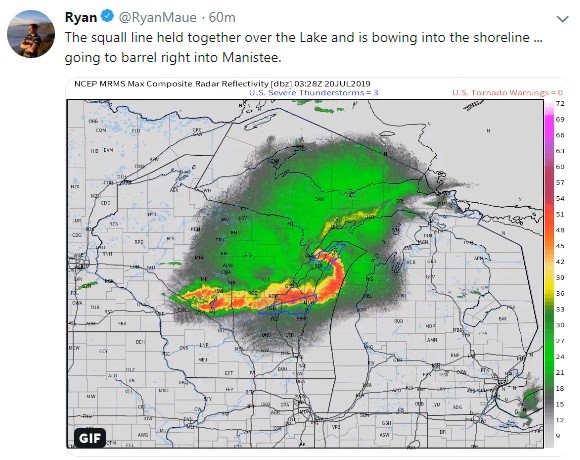Open Ryan's profile avatar photo

31,34
